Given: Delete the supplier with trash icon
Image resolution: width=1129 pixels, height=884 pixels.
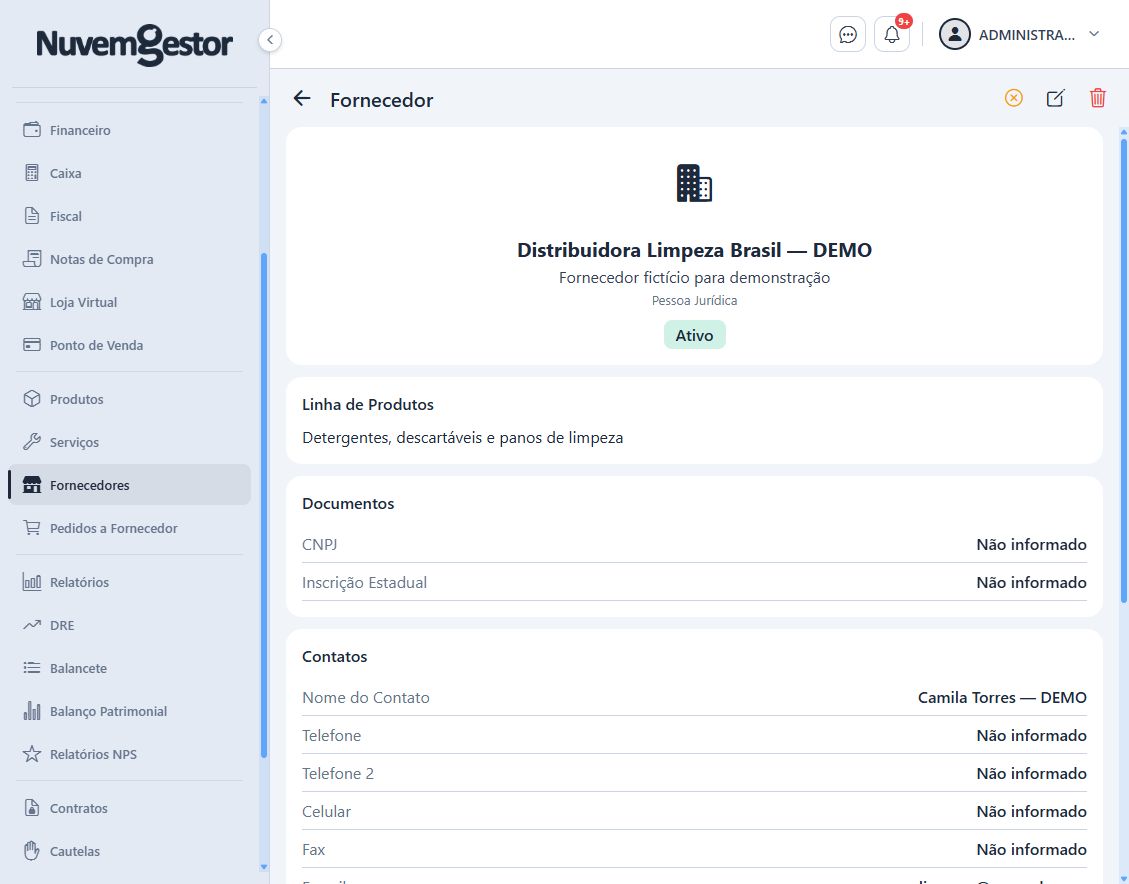Looking at the screenshot, I should (1097, 98).
